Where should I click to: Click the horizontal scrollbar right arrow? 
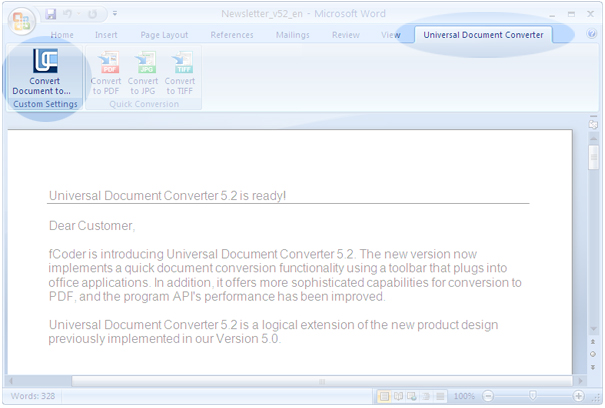point(580,381)
